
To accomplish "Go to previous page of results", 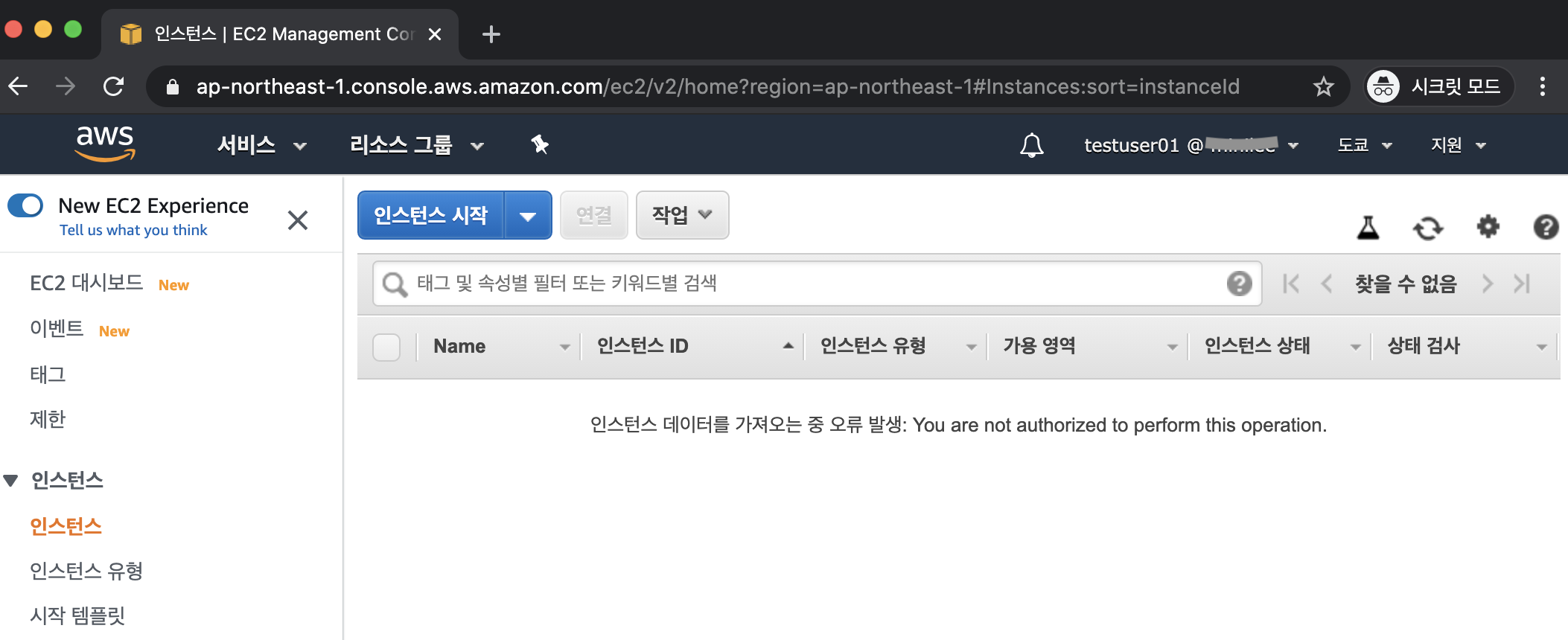I will (1326, 284).
